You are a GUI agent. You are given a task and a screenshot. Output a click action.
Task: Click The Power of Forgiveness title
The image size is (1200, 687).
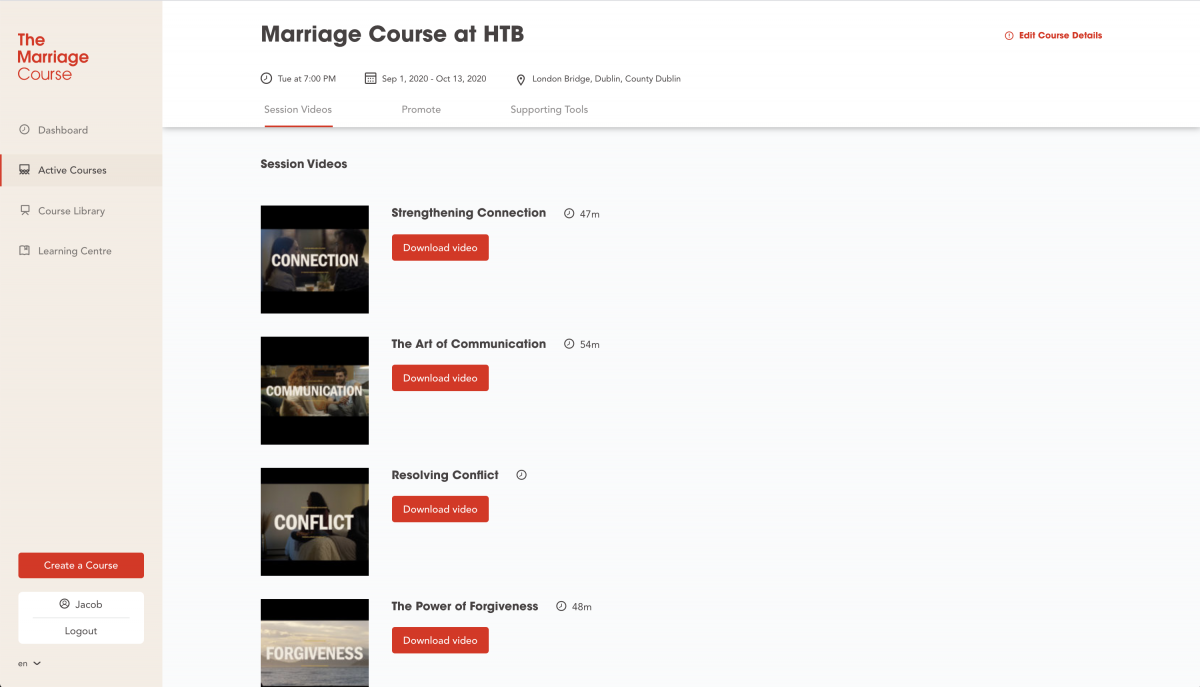[x=465, y=606]
